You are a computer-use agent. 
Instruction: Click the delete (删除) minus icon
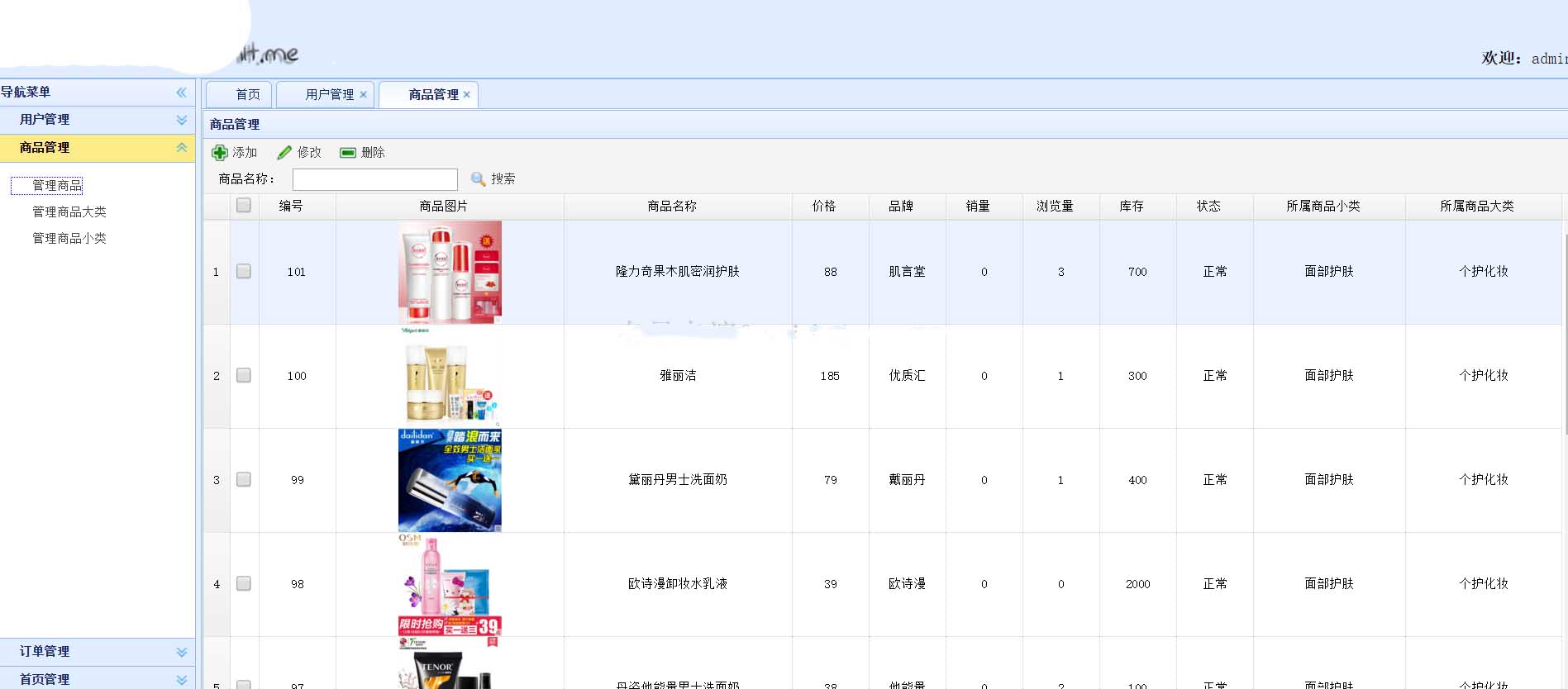pos(348,153)
